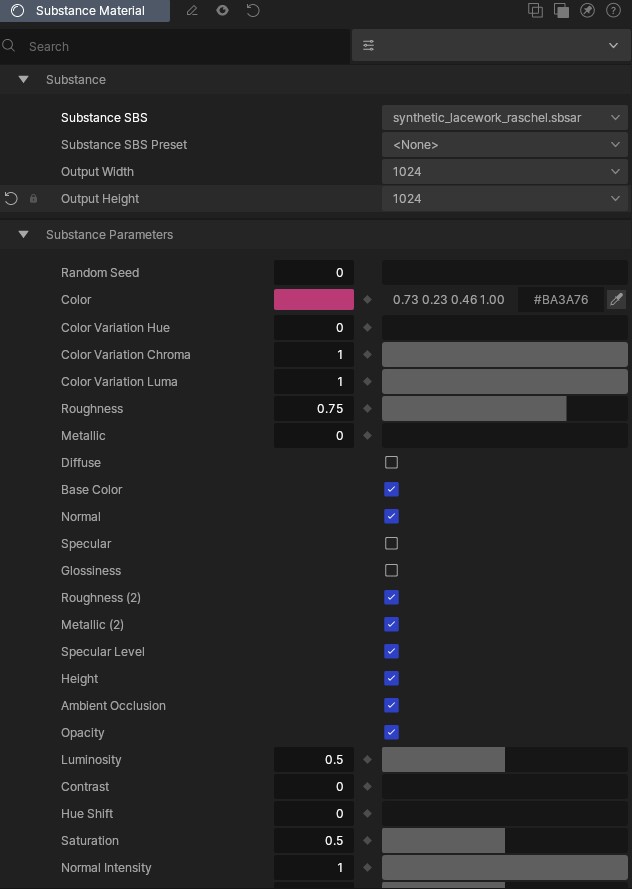Image resolution: width=632 pixels, height=889 pixels.
Task: Uncheck the Metallic (2) checkbox
Action: pyautogui.click(x=391, y=624)
